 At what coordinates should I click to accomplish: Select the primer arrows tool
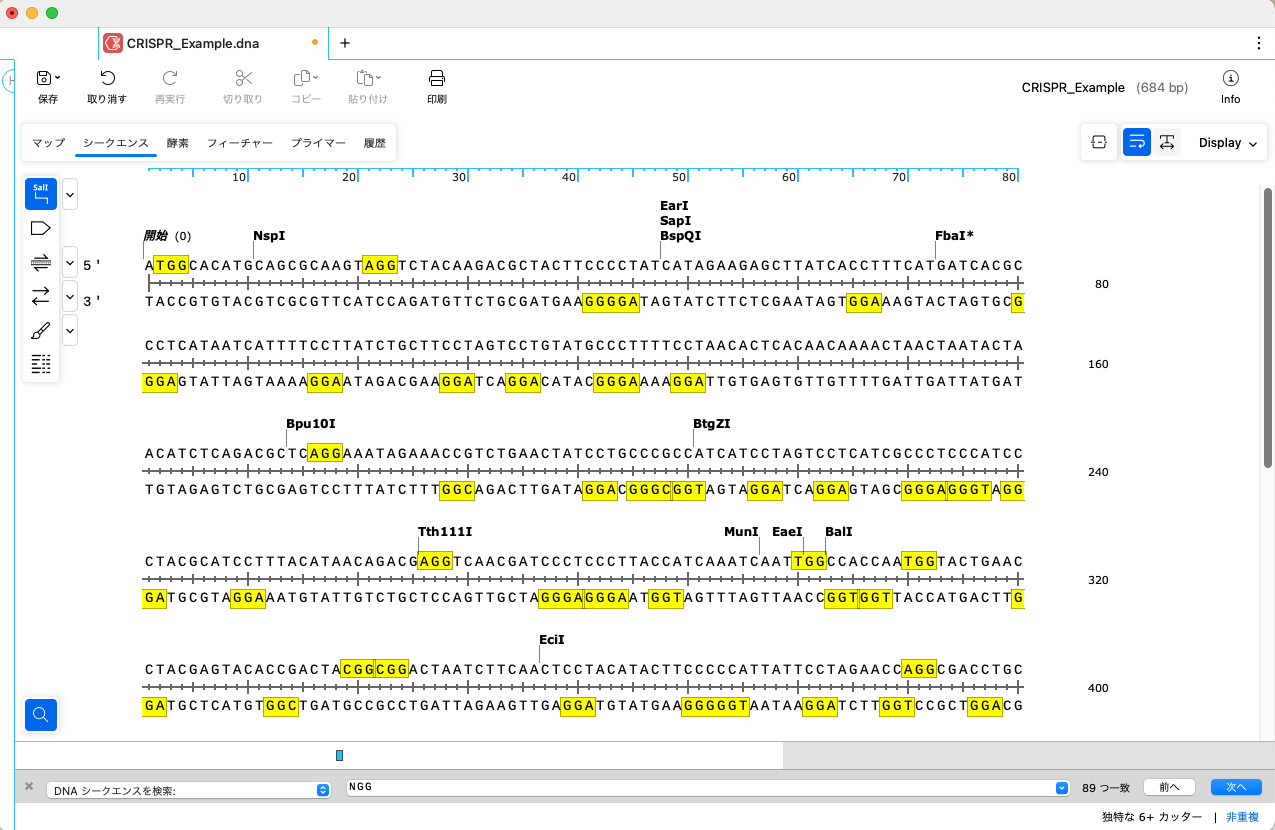[40, 296]
